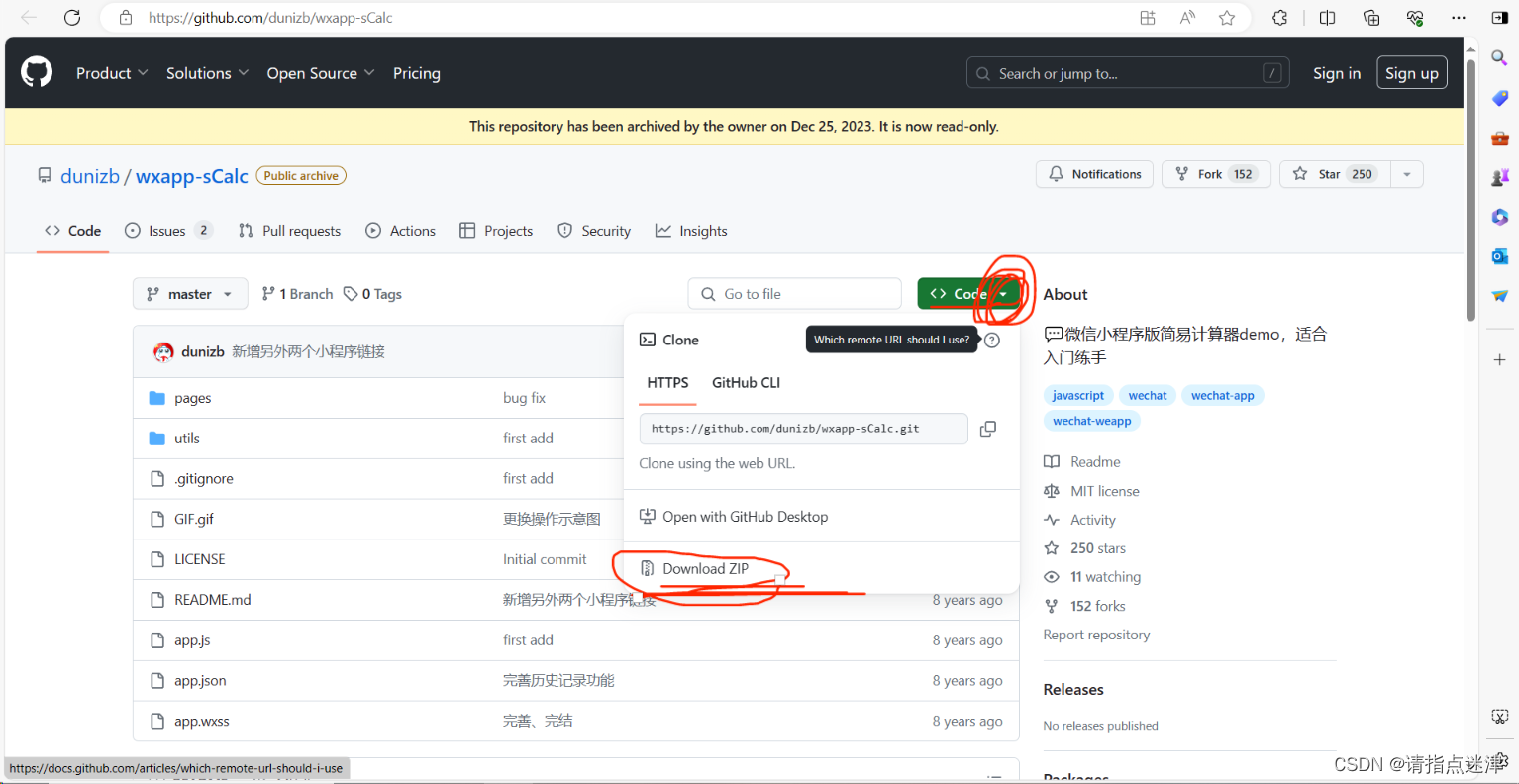This screenshot has height=784, width=1519.
Task: Select the Code repository tab
Action: [72, 231]
